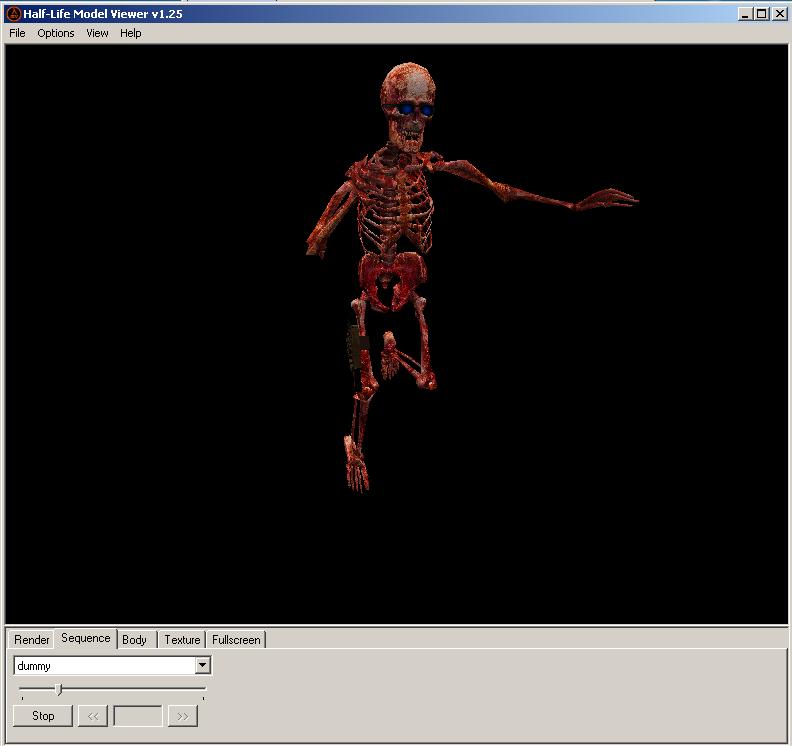792x746 pixels.
Task: Click the next frame >> button
Action: (183, 716)
